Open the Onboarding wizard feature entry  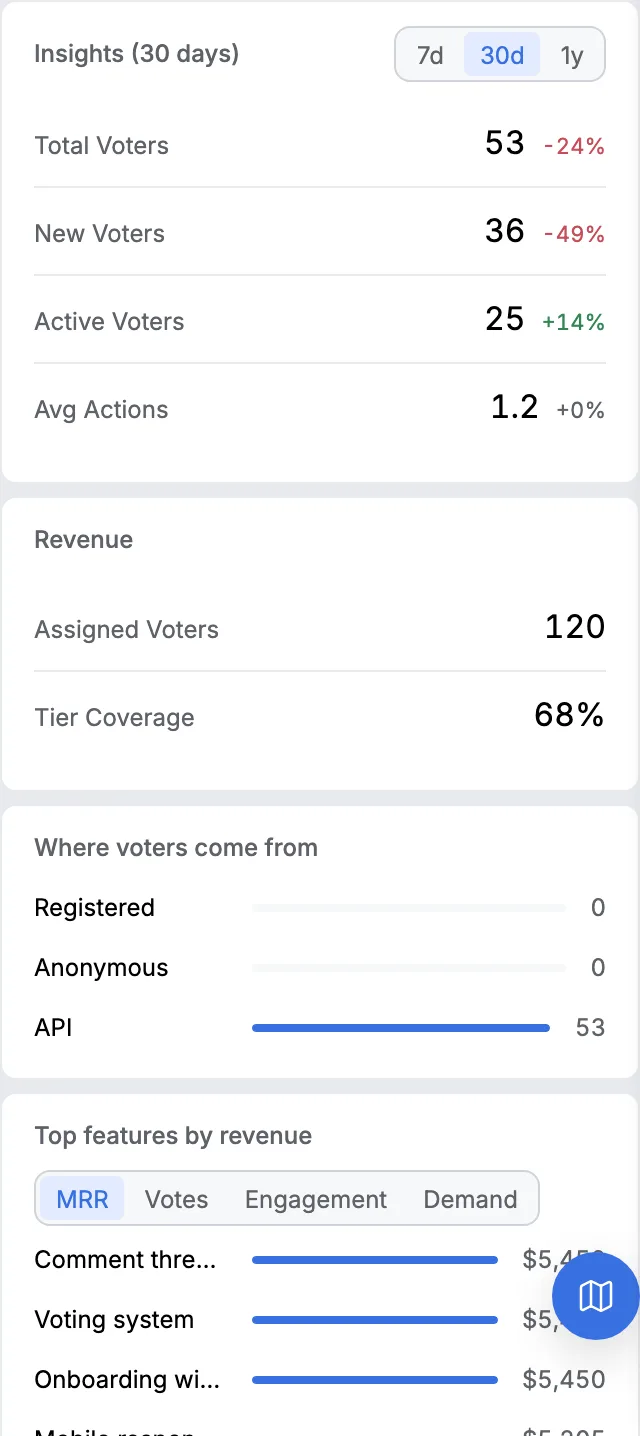[x=320, y=1380]
